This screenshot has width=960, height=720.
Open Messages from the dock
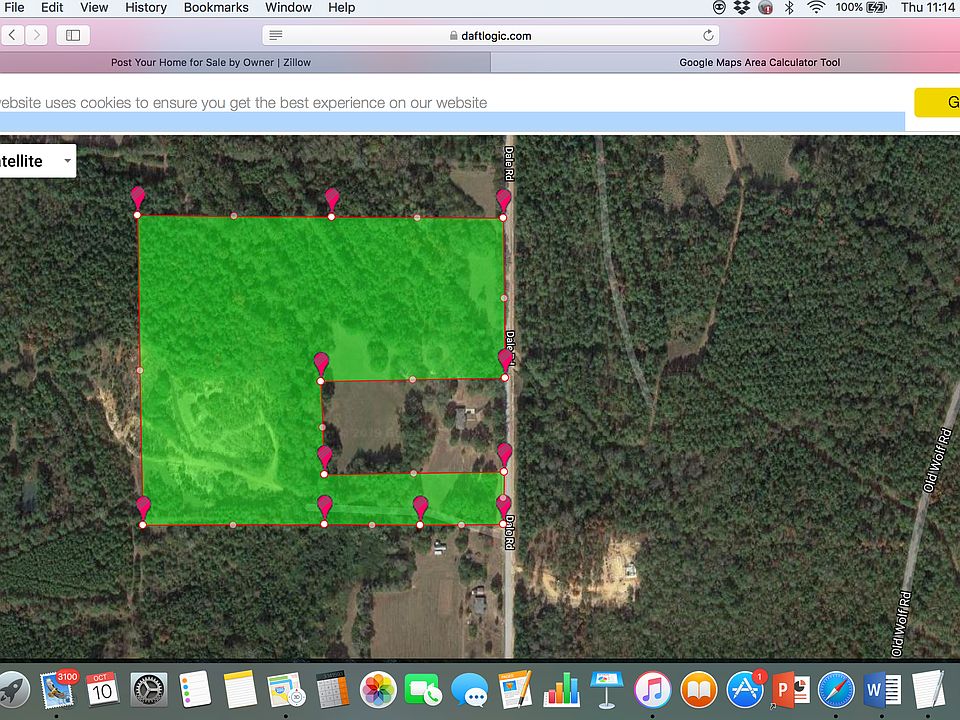pyautogui.click(x=470, y=690)
